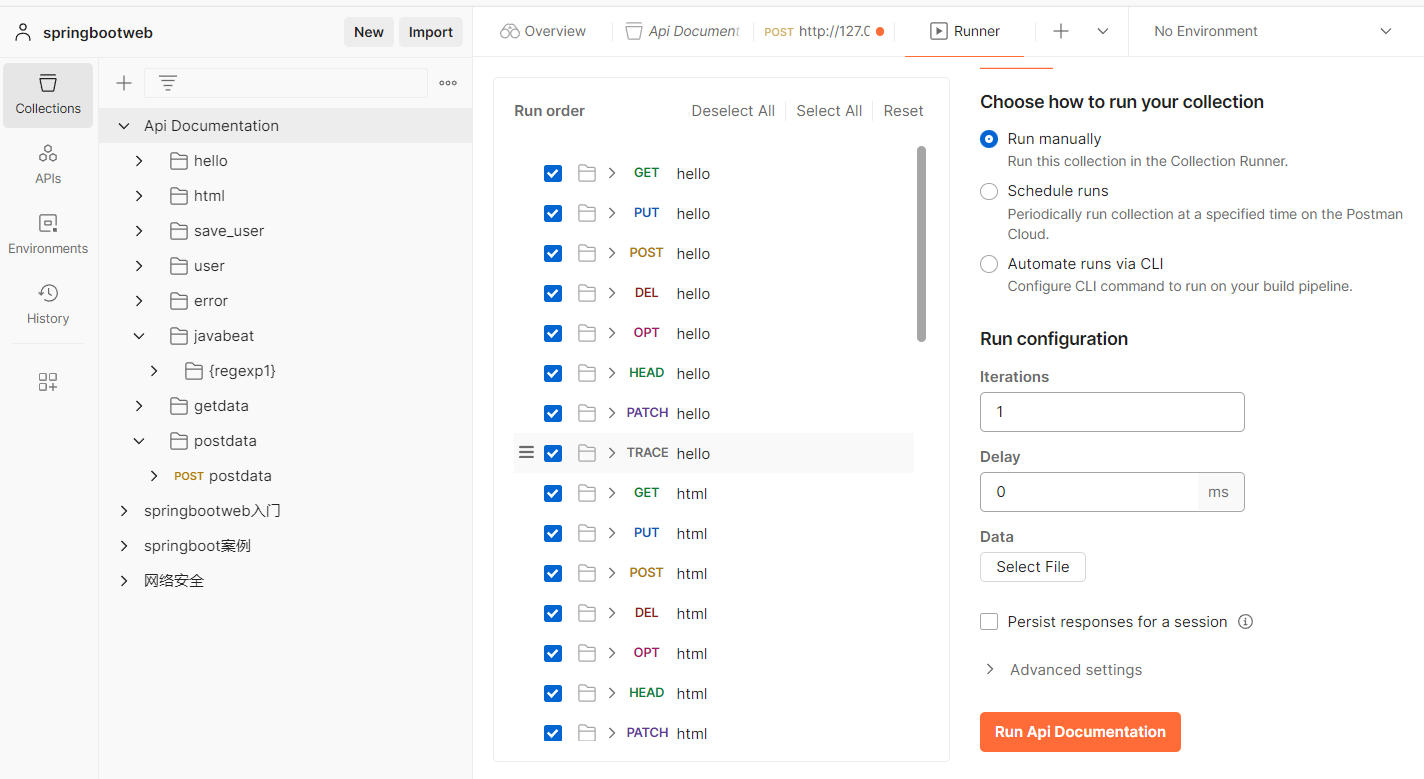This screenshot has width=1424, height=779.
Task: Uncheck the GET hello request checkbox
Action: tap(553, 173)
